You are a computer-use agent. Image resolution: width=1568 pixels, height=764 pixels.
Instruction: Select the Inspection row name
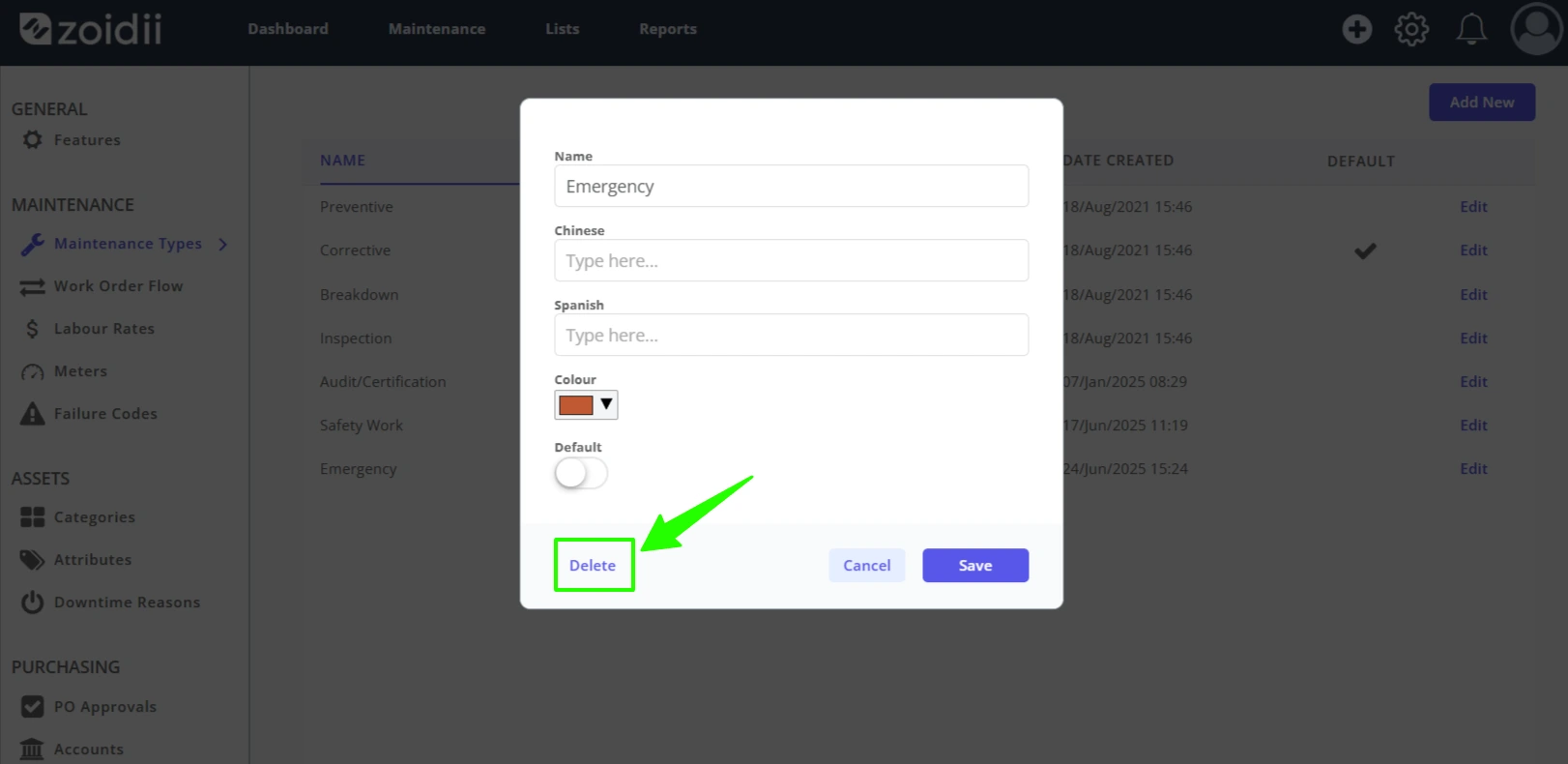coord(356,338)
